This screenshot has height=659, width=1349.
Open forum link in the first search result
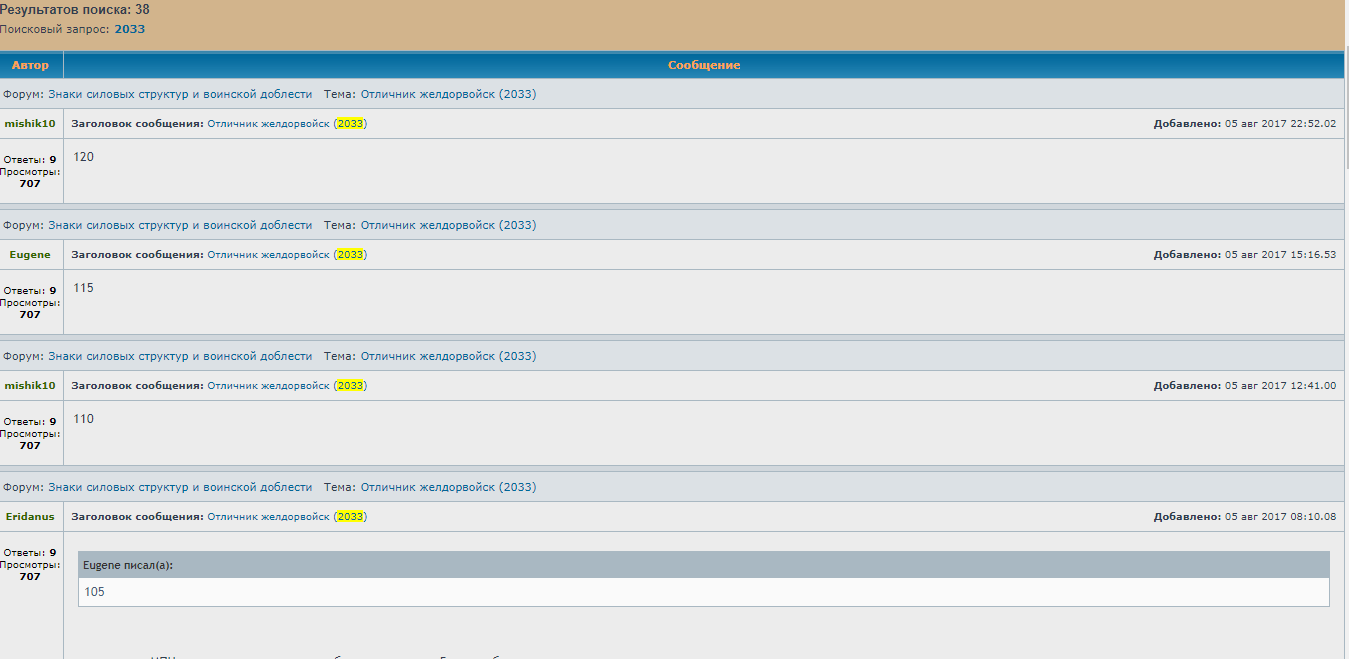point(180,94)
